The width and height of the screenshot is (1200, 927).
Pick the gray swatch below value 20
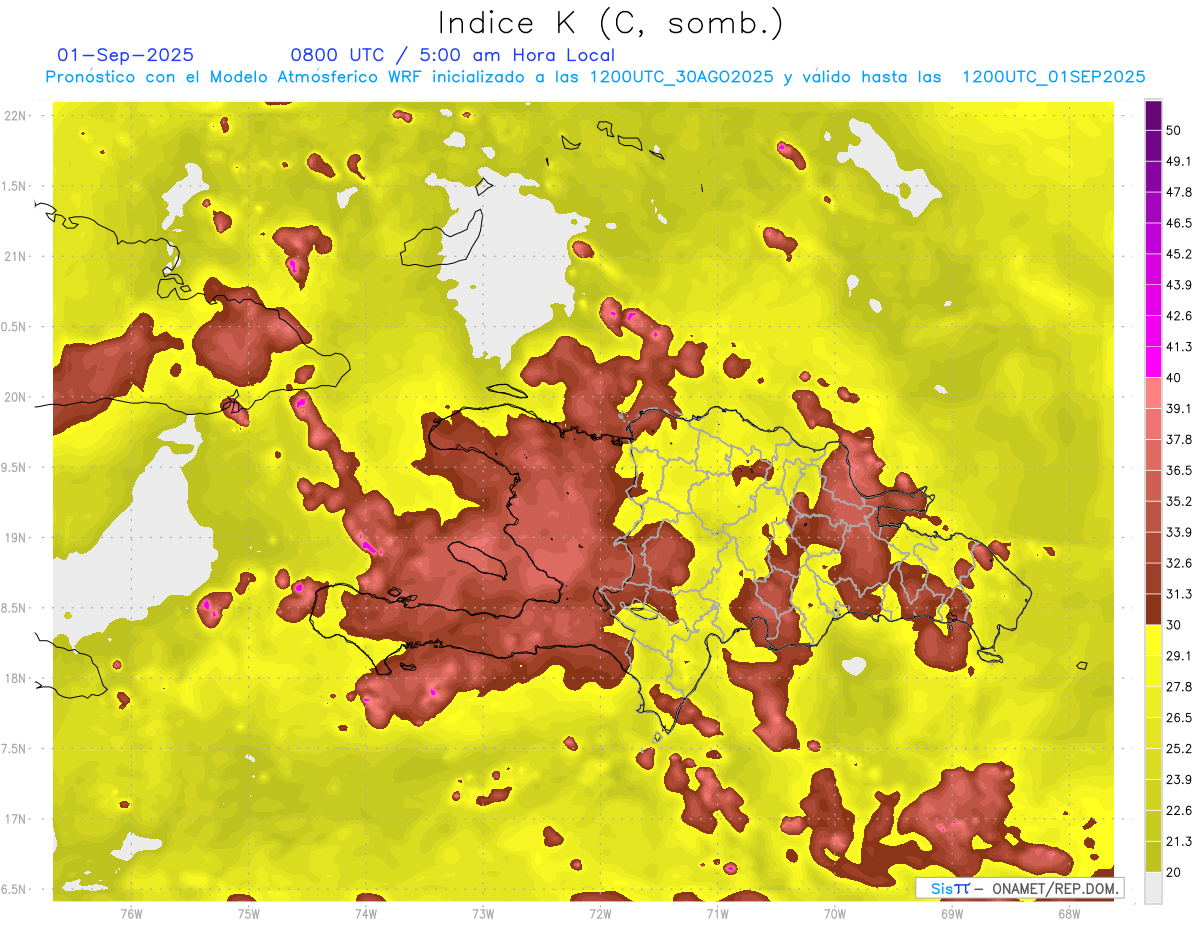[1153, 888]
